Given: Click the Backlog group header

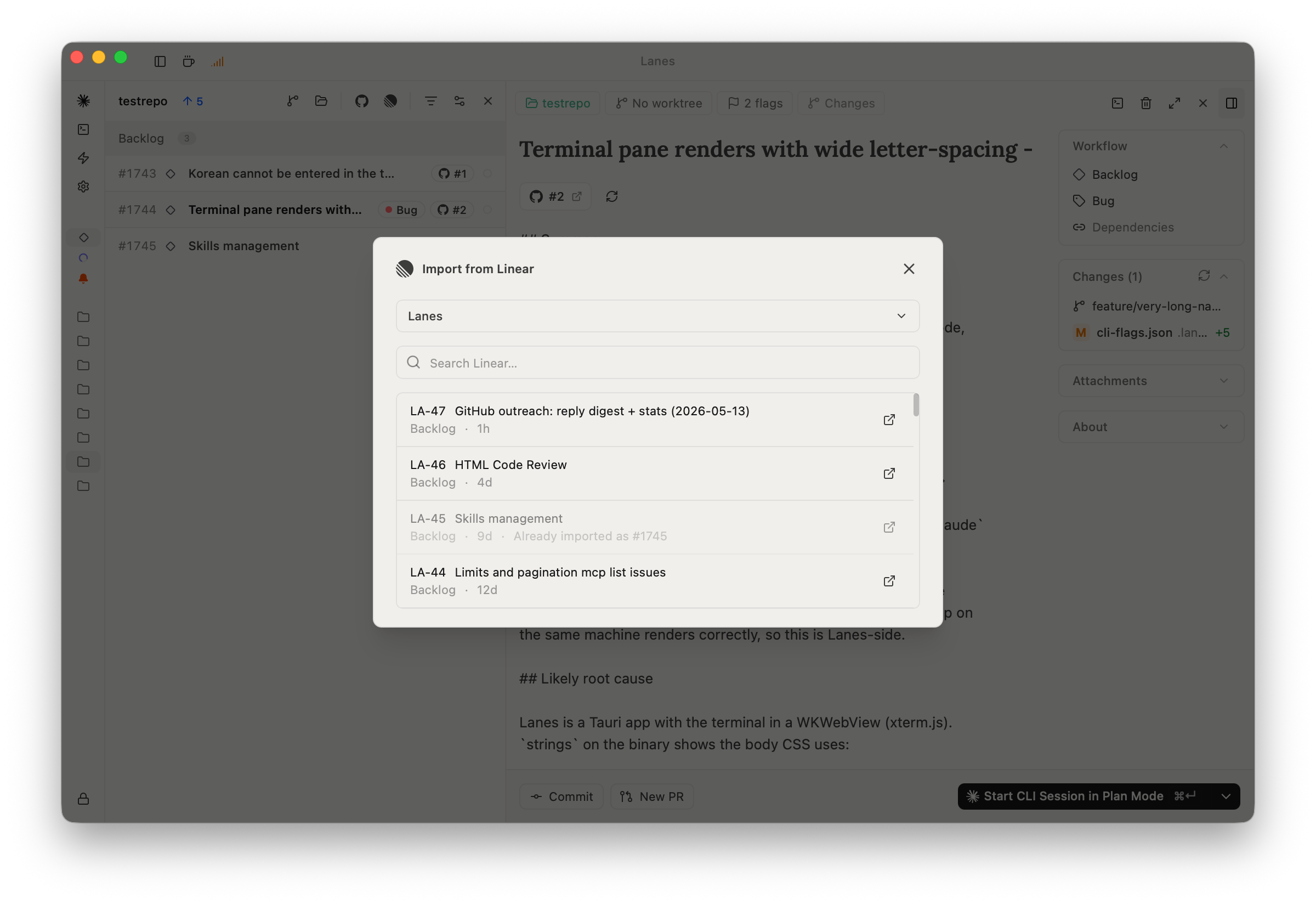Looking at the screenshot, I should tap(305, 138).
